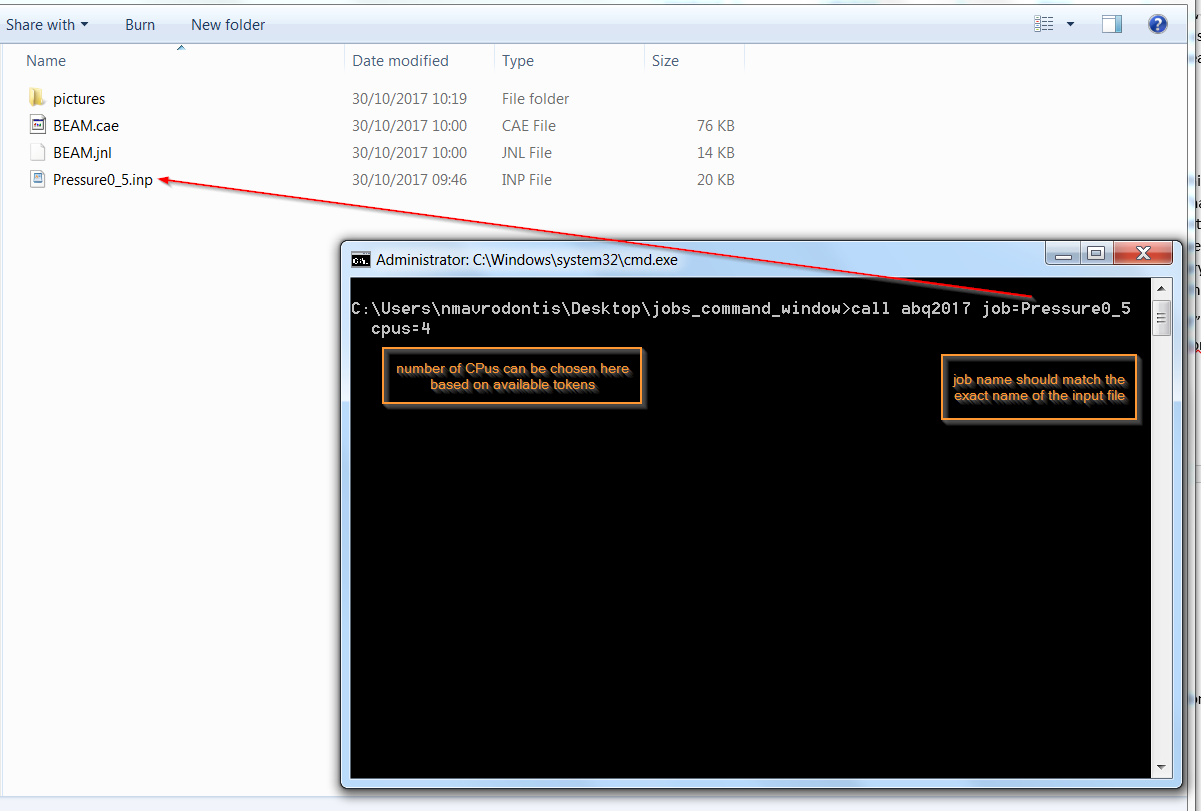This screenshot has width=1201, height=811.
Task: Select the BEAM.jnl file icon
Action: click(38, 152)
